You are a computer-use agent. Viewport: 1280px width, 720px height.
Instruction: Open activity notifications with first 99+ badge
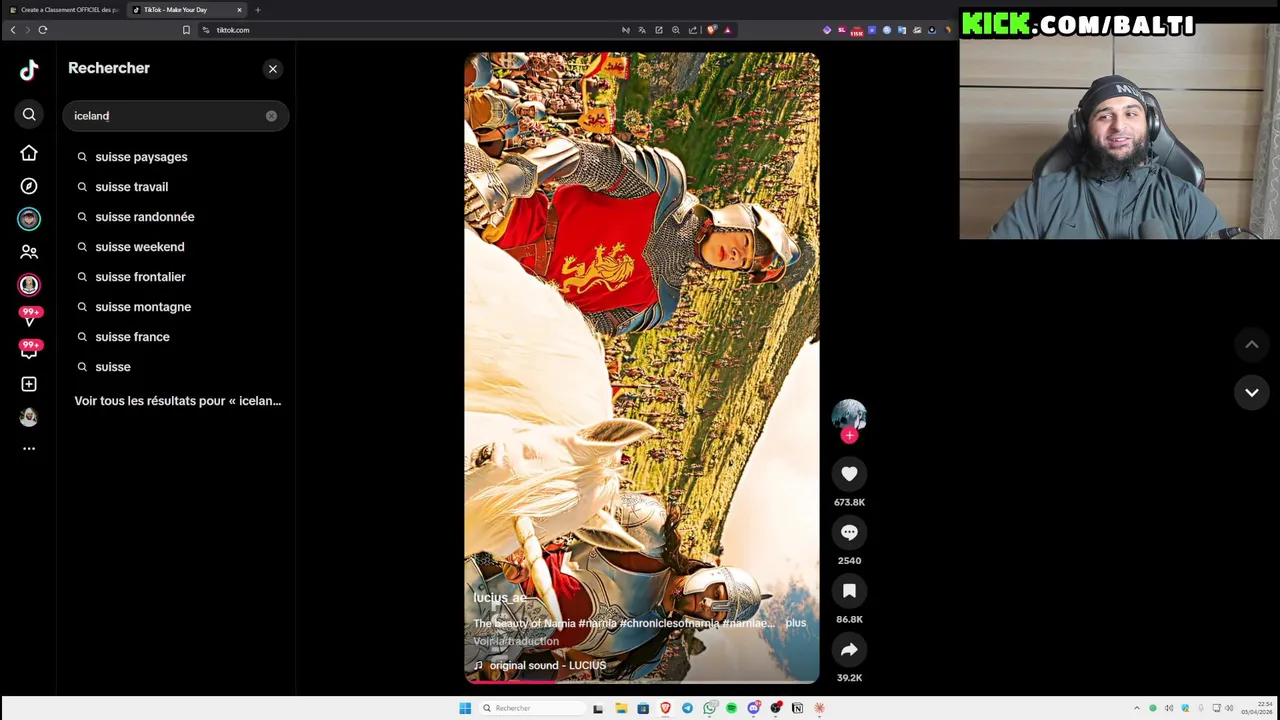pyautogui.click(x=29, y=317)
